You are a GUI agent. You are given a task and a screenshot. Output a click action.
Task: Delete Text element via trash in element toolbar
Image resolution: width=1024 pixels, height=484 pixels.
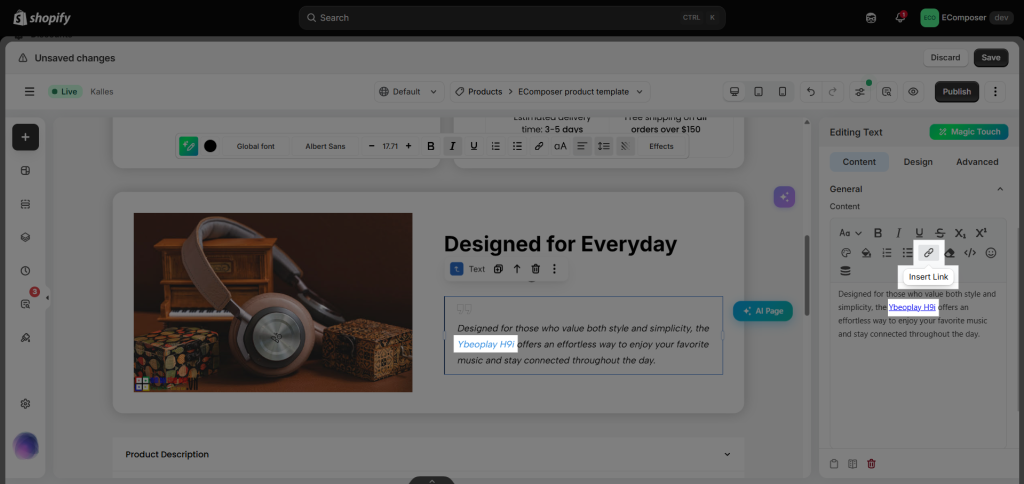[536, 268]
